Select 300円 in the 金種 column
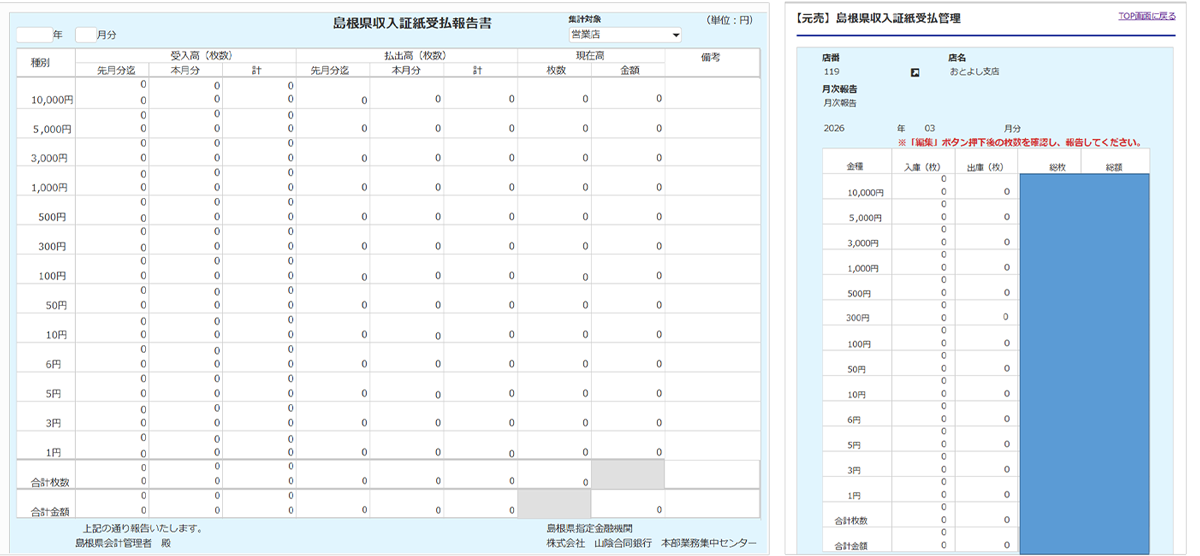This screenshot has height=556, width=1200. click(x=860, y=318)
